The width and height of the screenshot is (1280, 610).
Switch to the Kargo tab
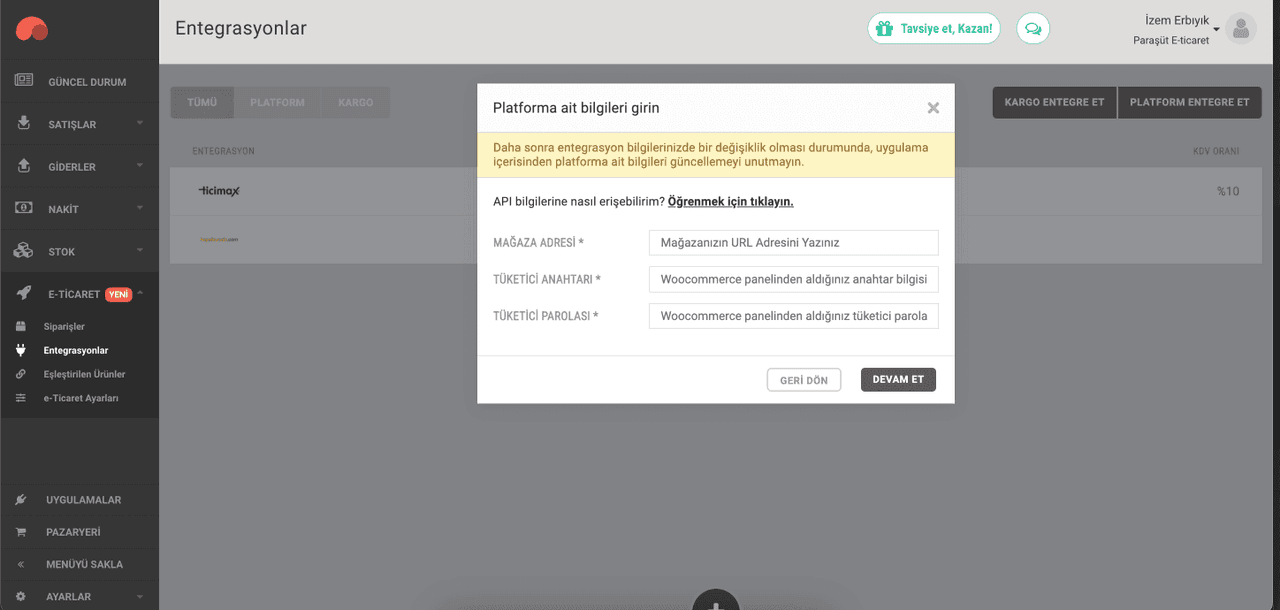(x=355, y=102)
